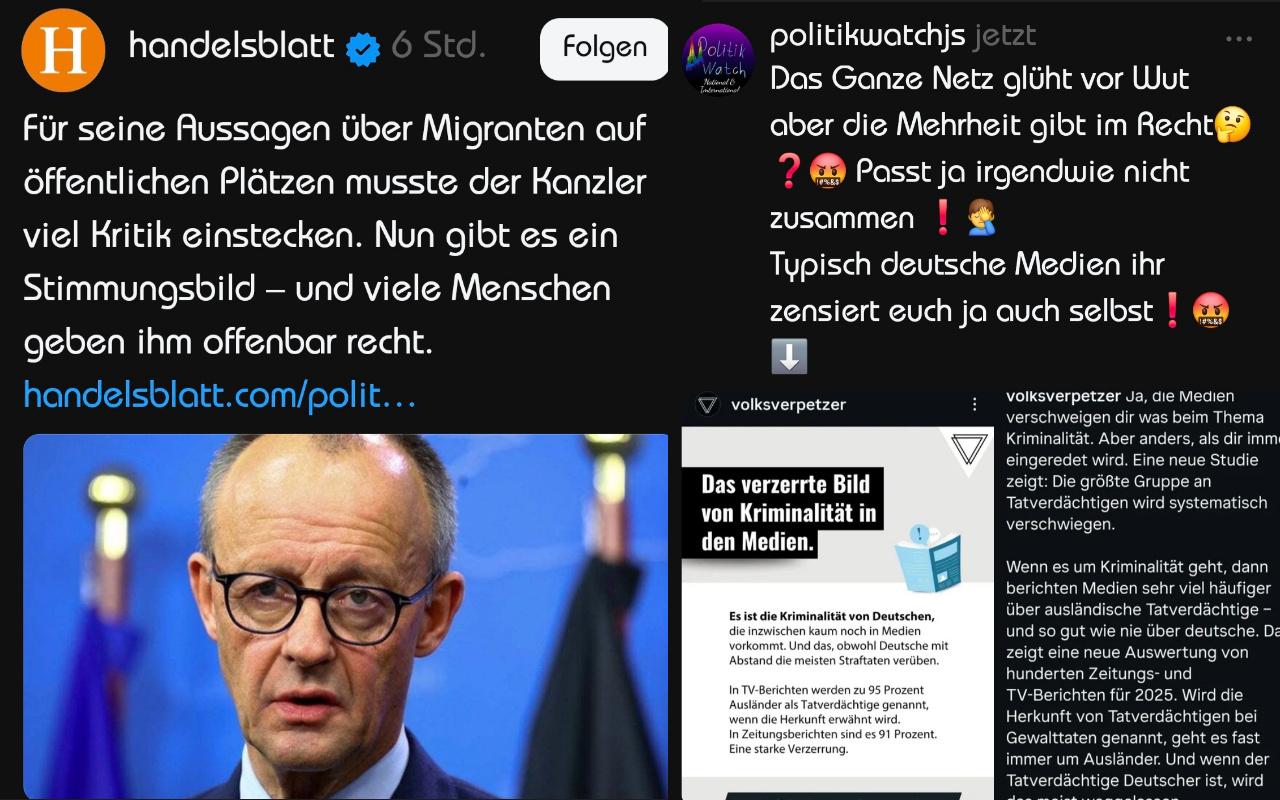1280x800 pixels.
Task: Tap the photo of the man with glasses
Action: [x=345, y=616]
